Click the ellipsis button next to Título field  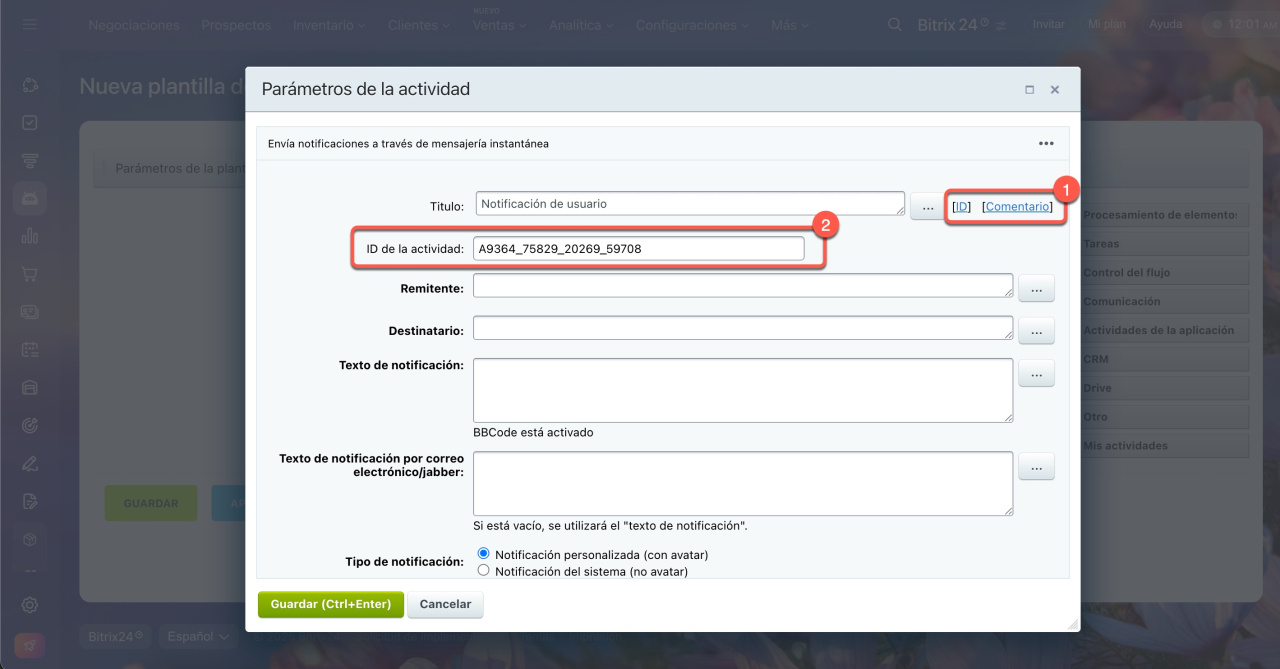click(x=928, y=207)
